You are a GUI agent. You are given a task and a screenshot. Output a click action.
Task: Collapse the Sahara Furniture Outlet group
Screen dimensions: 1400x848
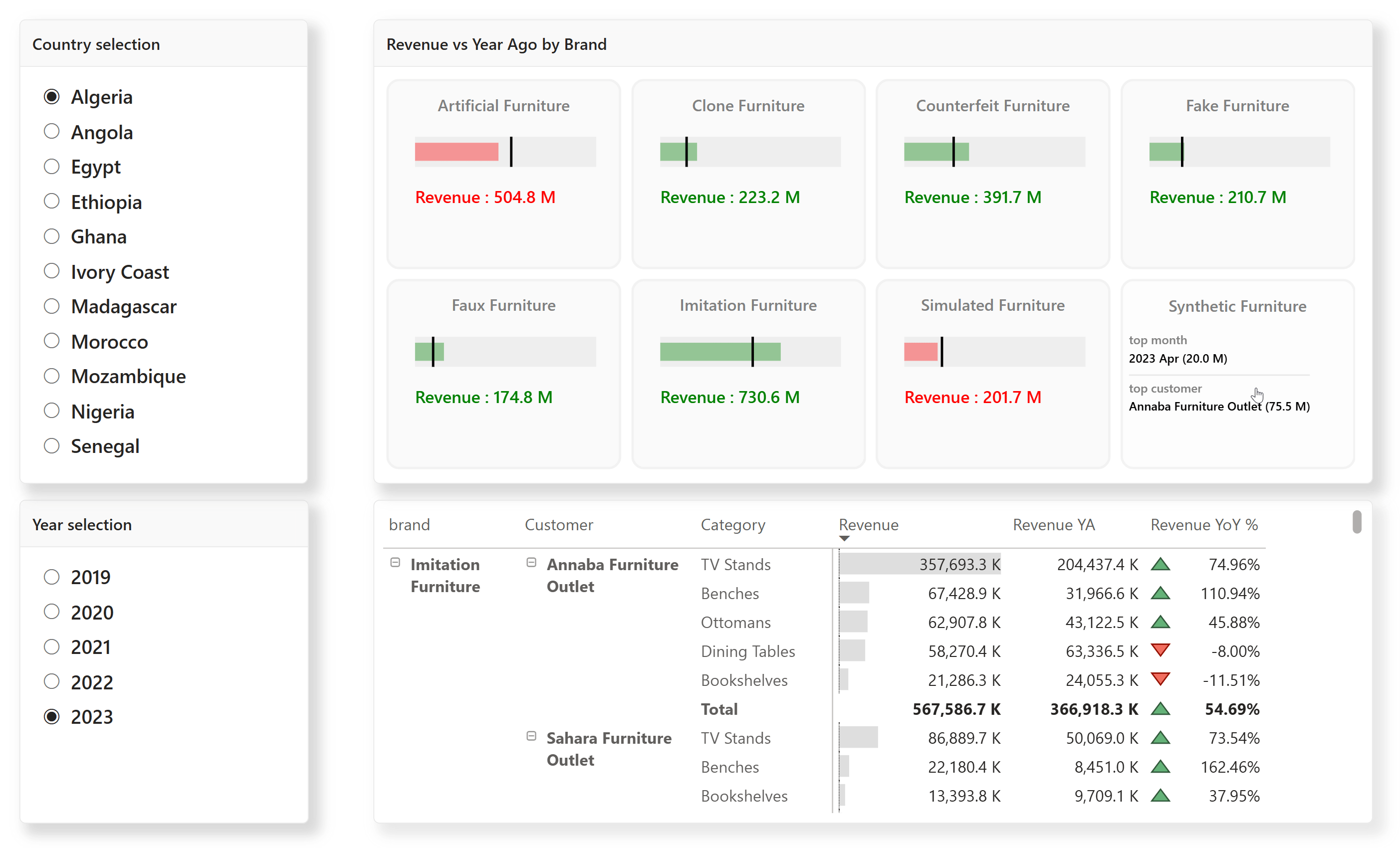click(x=531, y=736)
